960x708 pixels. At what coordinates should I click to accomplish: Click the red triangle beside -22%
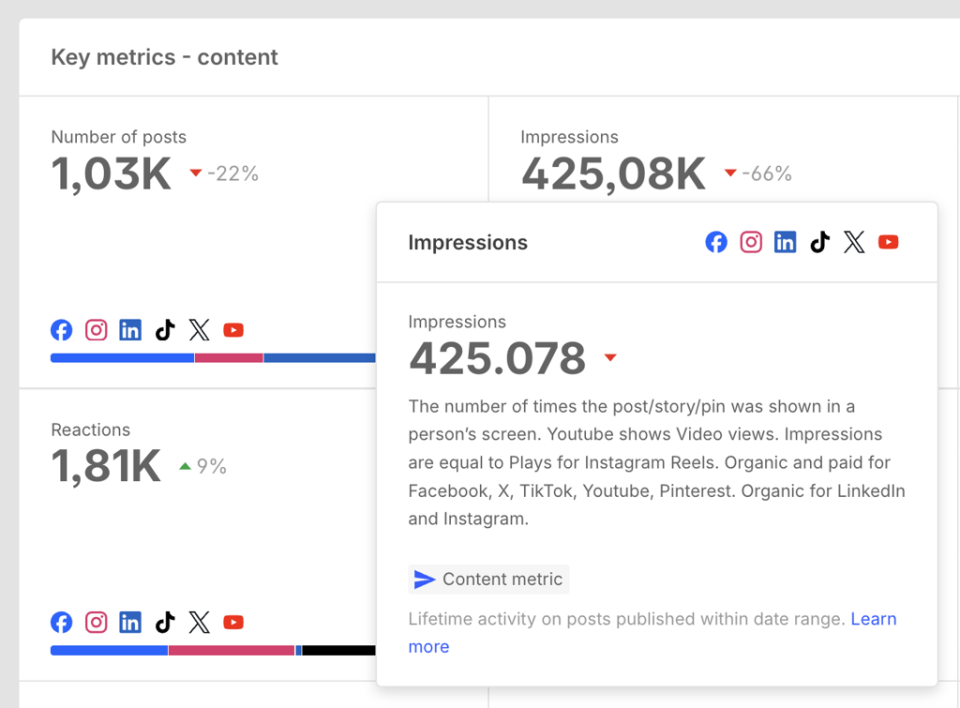coord(196,172)
